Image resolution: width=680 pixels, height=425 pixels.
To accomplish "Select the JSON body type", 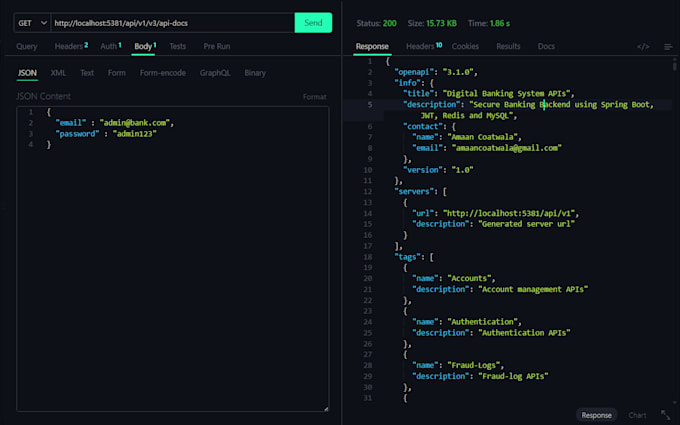I will pyautogui.click(x=27, y=73).
